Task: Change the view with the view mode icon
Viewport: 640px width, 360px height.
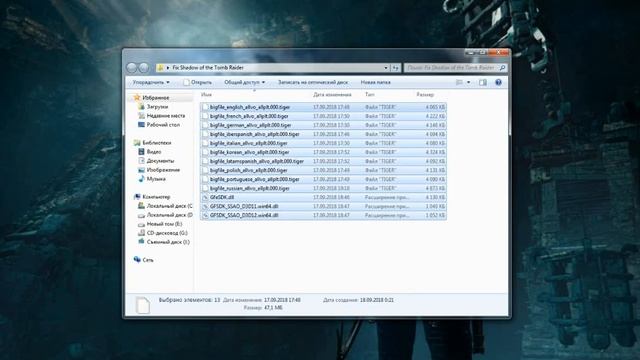Action: [459, 82]
